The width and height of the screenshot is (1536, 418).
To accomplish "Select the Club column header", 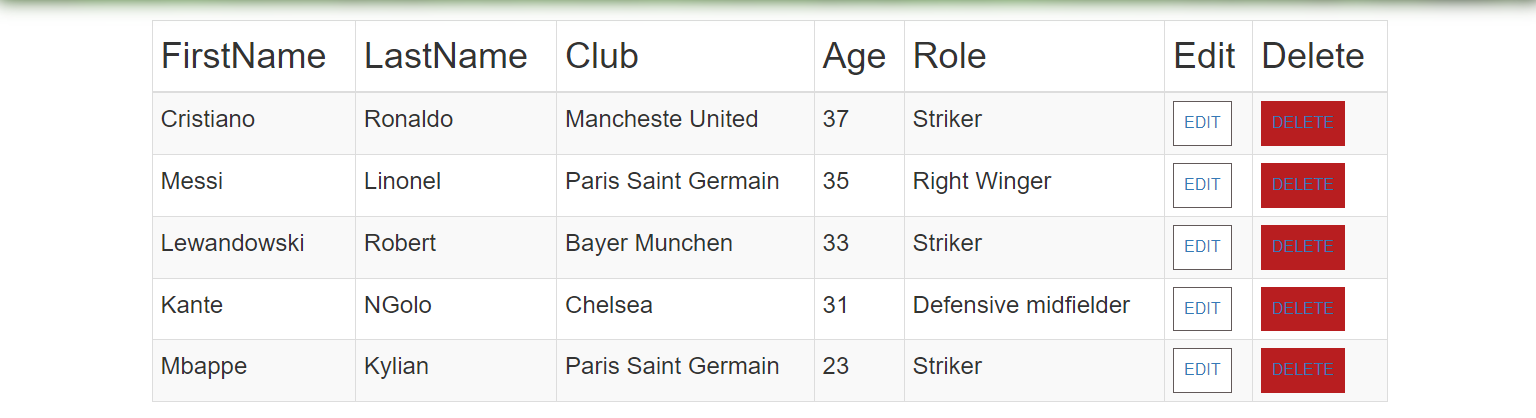I will [602, 56].
